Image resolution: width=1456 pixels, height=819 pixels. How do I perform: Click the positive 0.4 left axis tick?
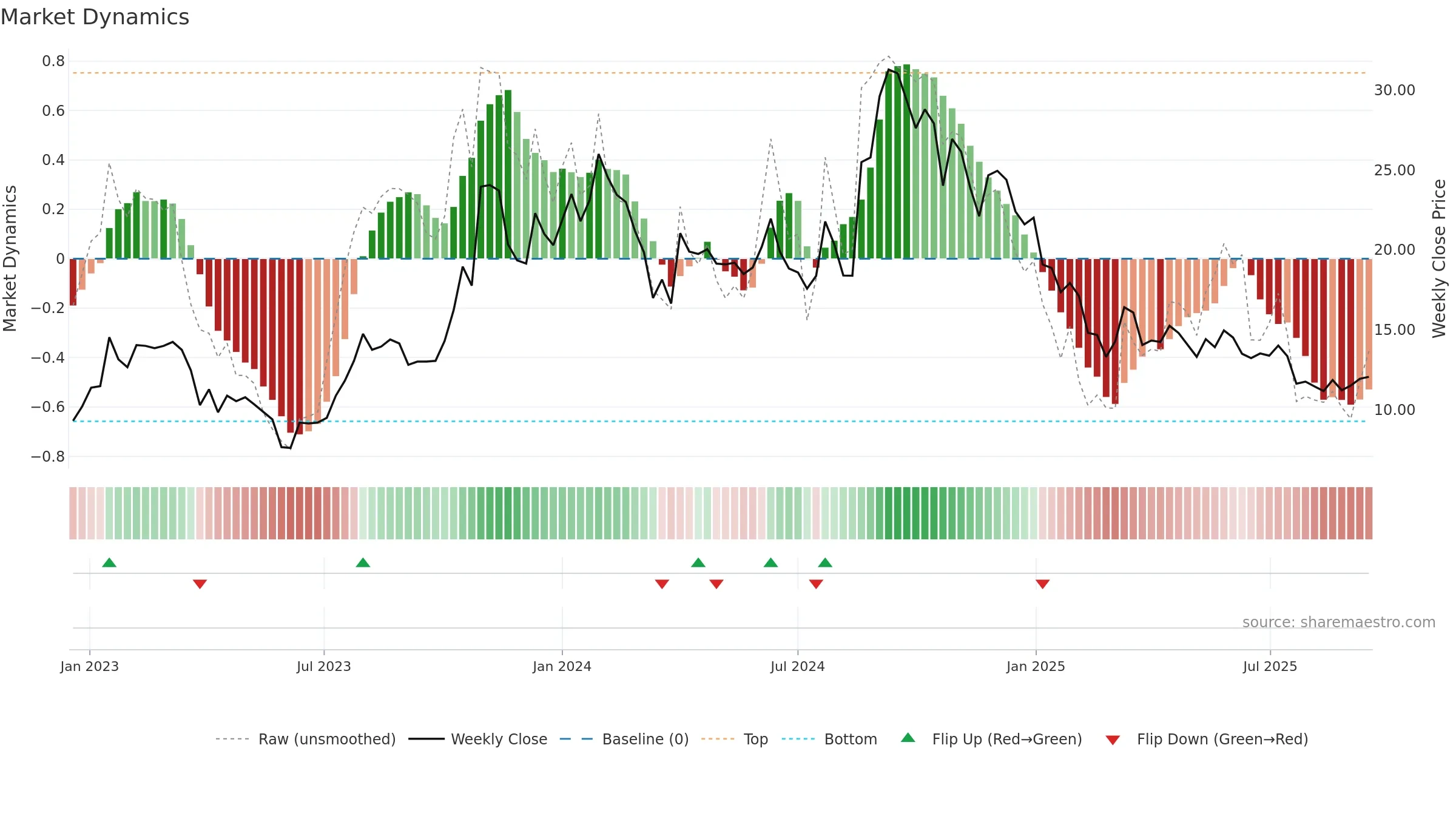(x=53, y=160)
